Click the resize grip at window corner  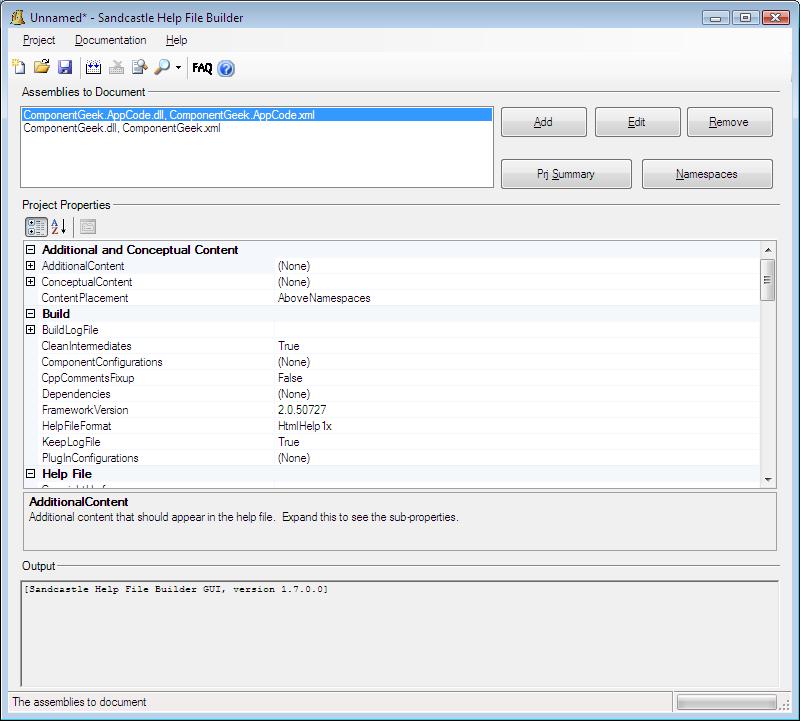point(785,704)
